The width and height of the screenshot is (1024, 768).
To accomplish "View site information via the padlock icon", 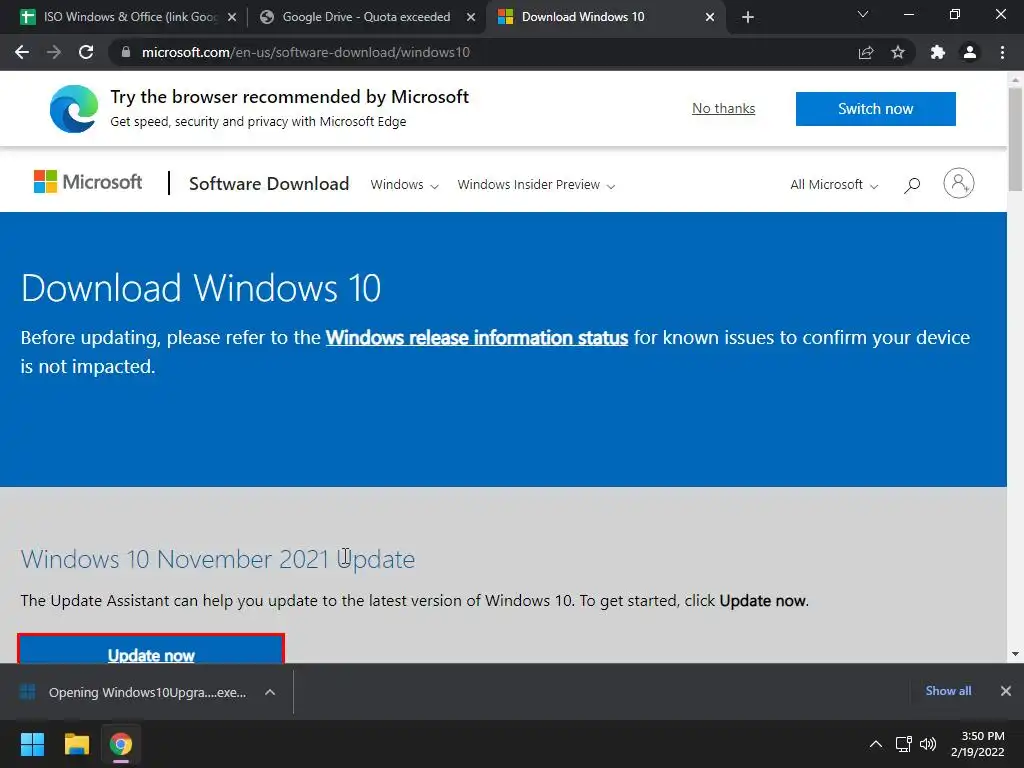I will pos(126,52).
